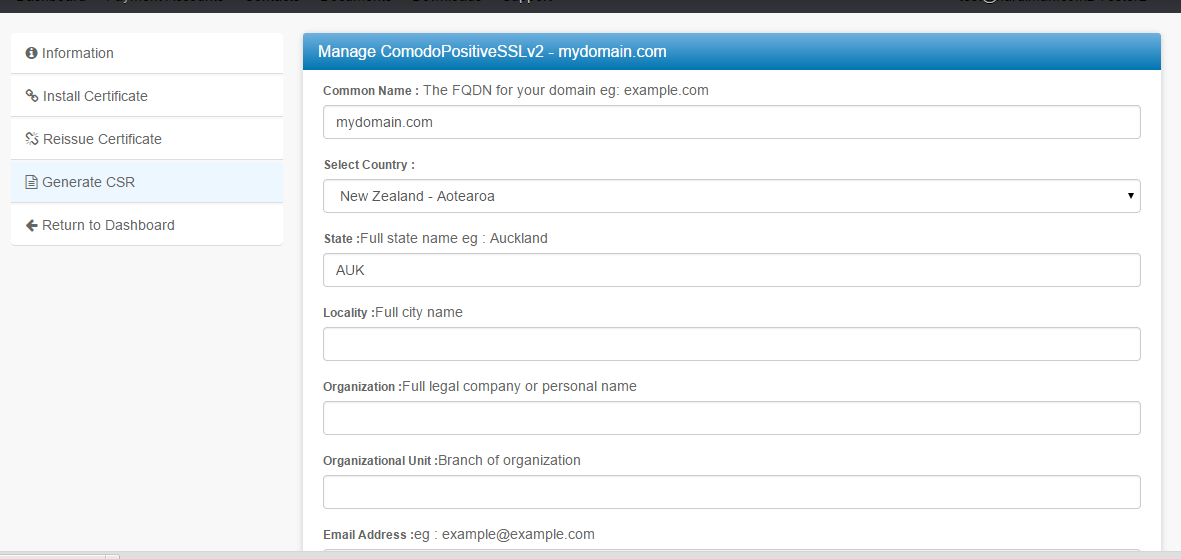Click the 'Full city name' hint text
Screen dimensions: 1181x559
[419, 312]
